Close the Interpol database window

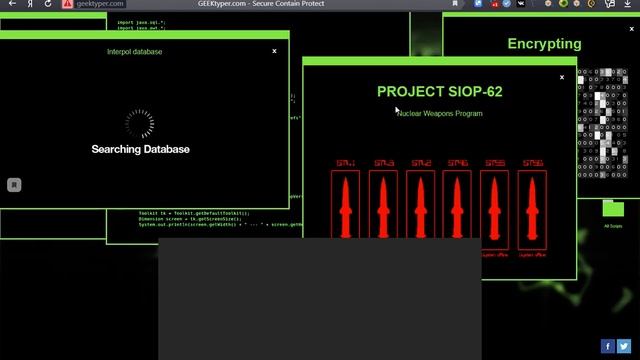point(274,51)
